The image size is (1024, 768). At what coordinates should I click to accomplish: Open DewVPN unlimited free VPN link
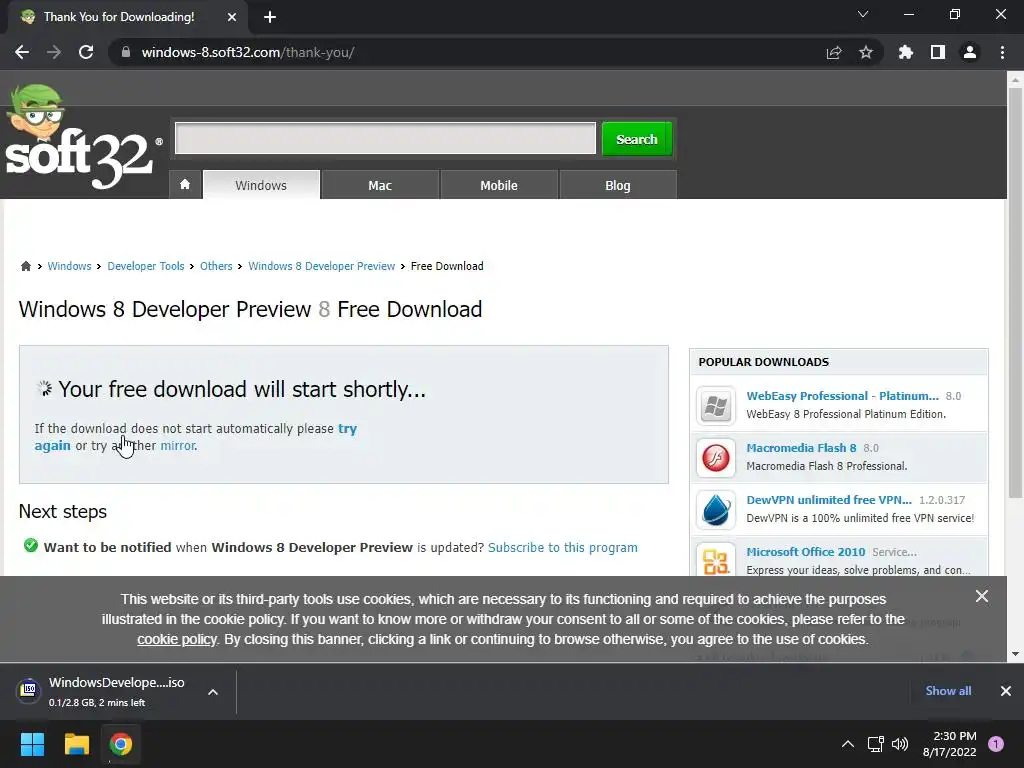(829, 500)
